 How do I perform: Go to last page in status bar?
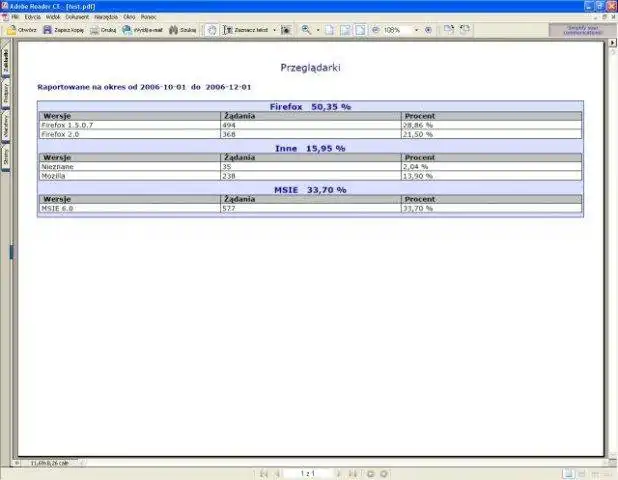pyautogui.click(x=353, y=474)
